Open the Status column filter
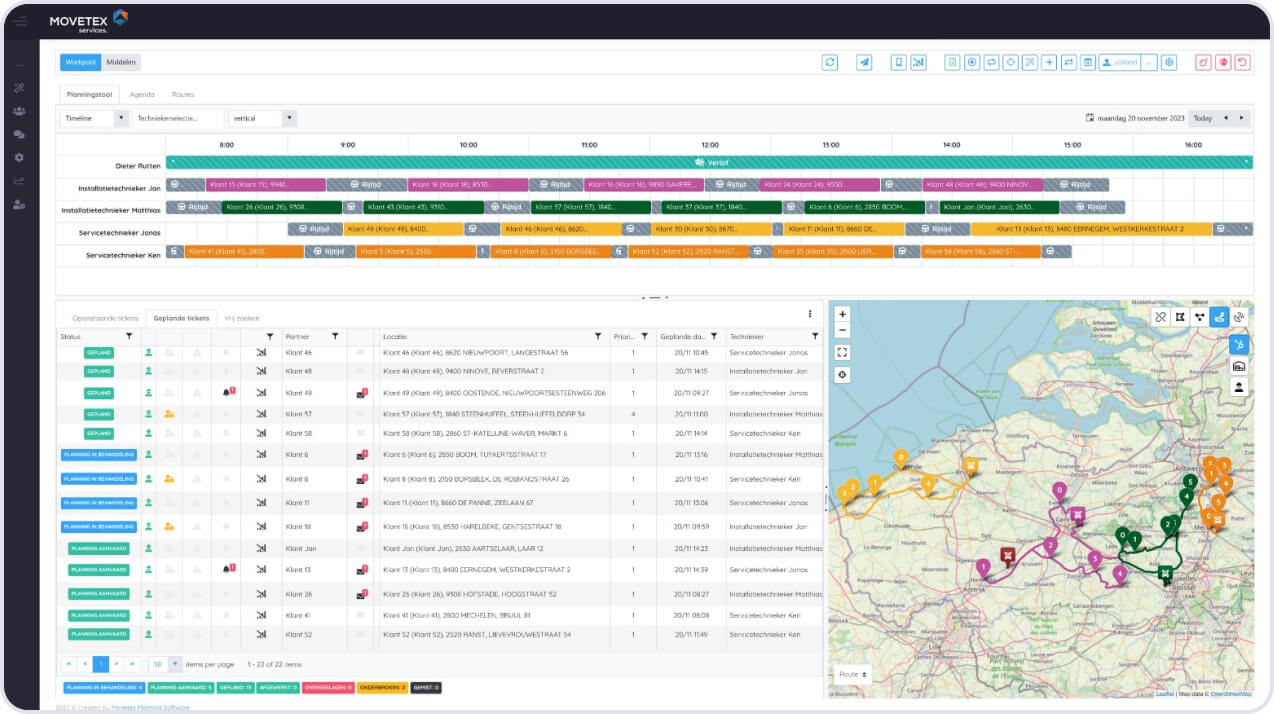The height and width of the screenshot is (714, 1274). 128,337
